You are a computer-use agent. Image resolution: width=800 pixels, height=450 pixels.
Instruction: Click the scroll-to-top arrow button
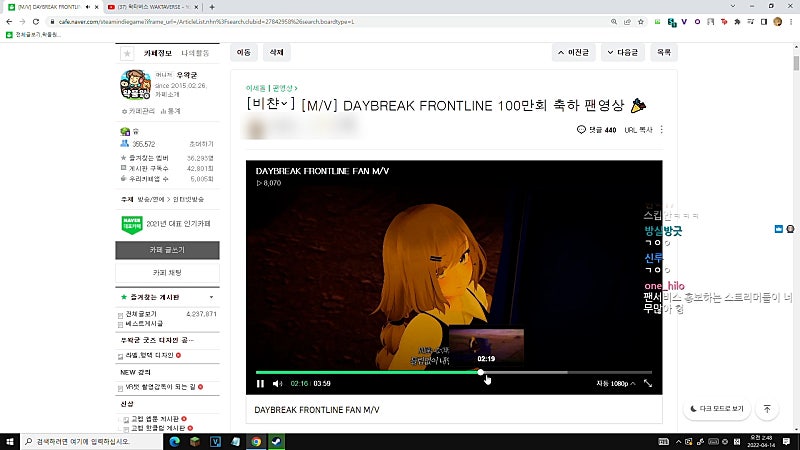tap(767, 409)
